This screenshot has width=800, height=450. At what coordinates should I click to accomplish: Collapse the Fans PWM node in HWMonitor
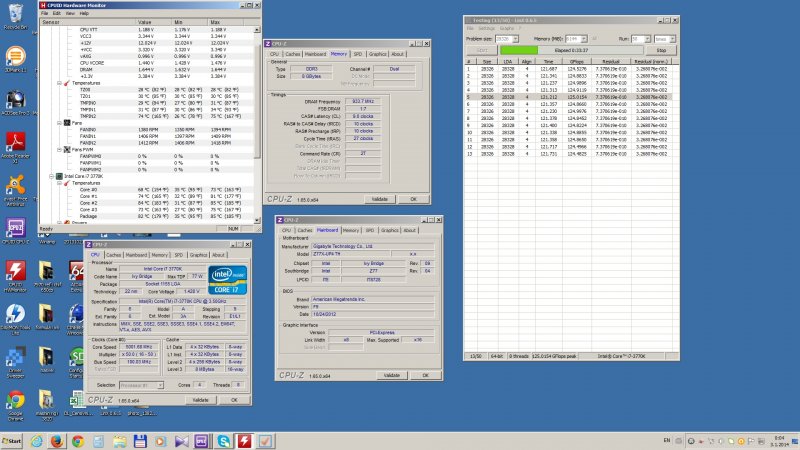coord(59,149)
